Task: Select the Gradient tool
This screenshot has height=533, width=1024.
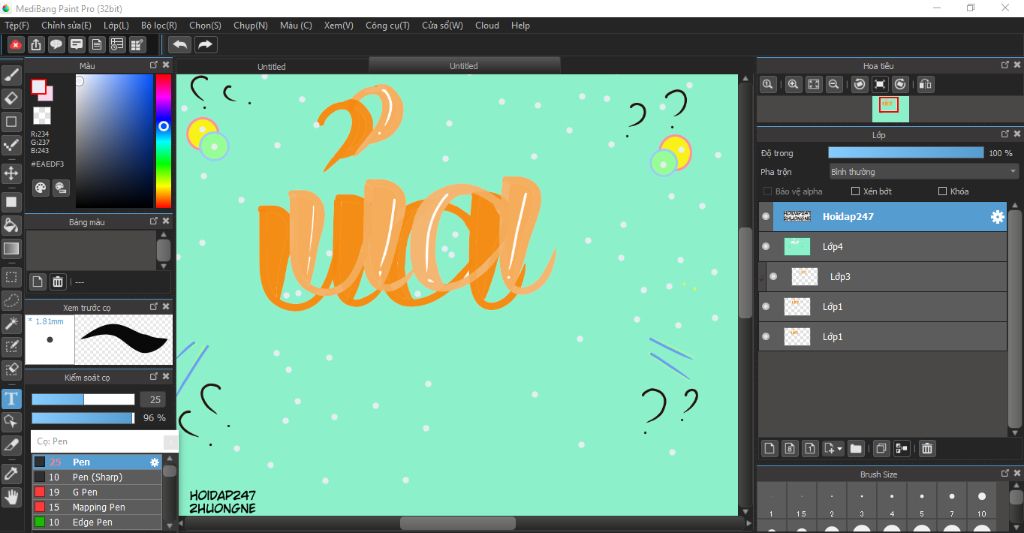Action: 11,249
